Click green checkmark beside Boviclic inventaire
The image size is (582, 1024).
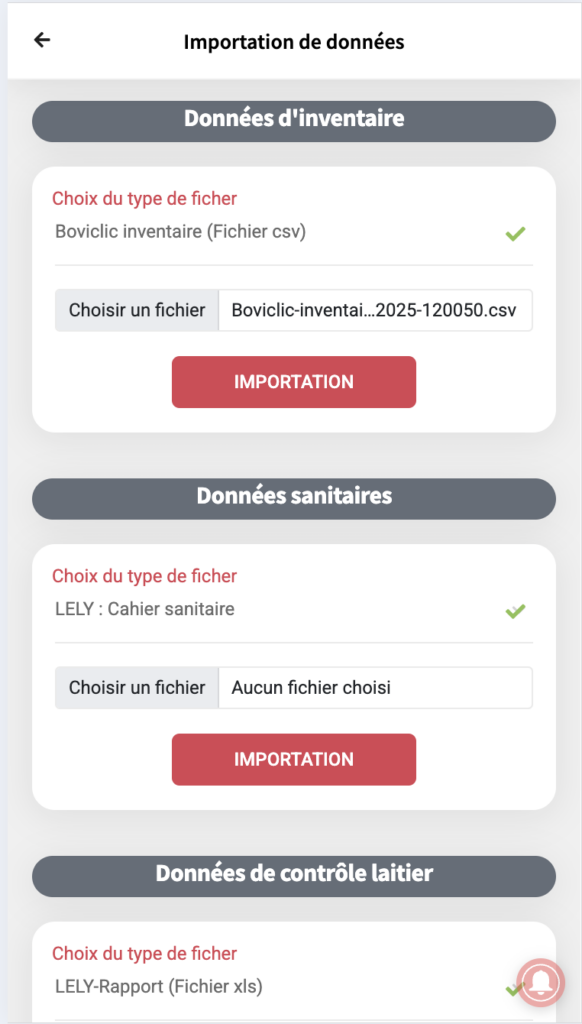click(x=515, y=233)
